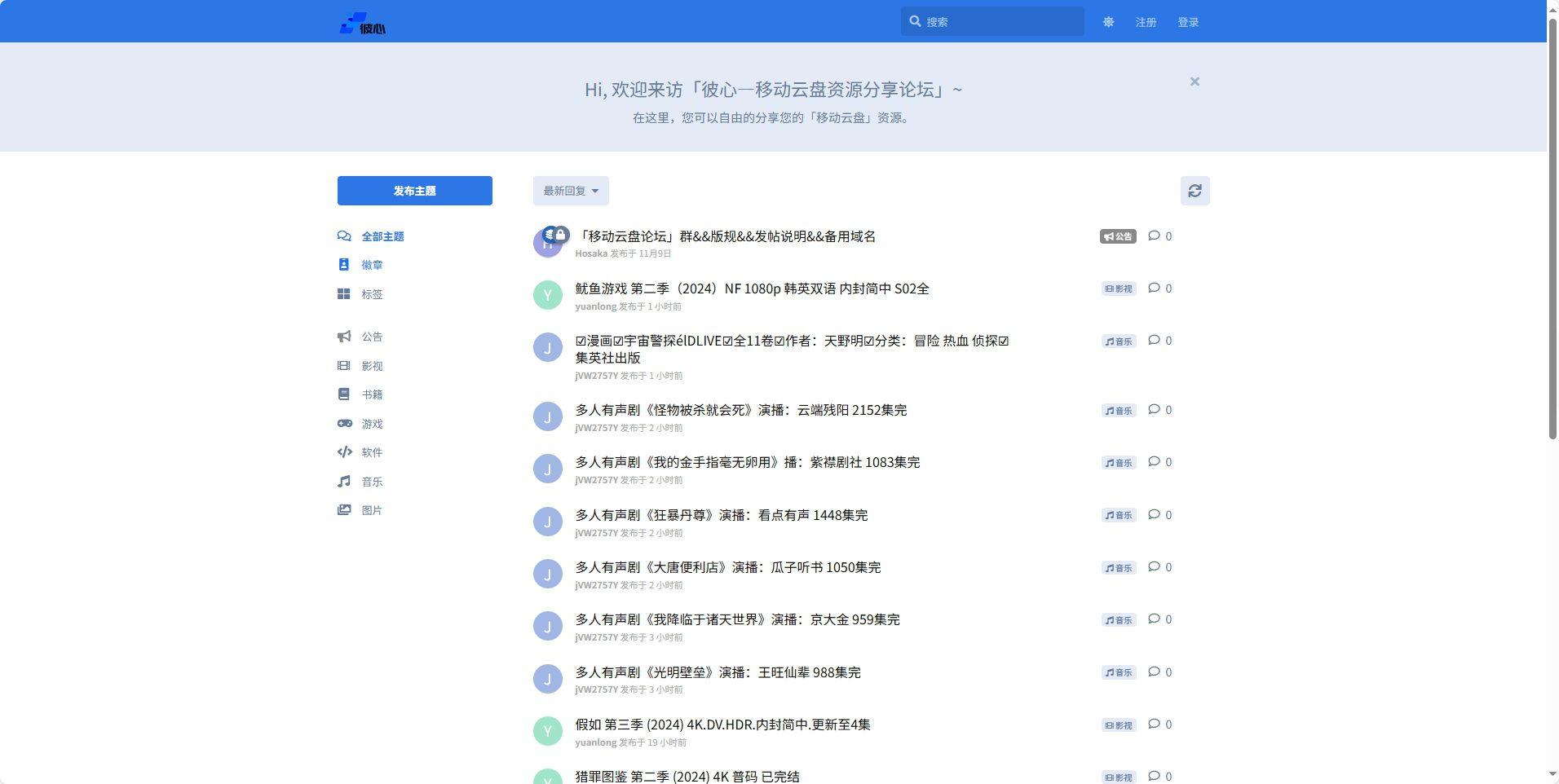The width and height of the screenshot is (1559, 784).
Task: Click the megaphone icon next to 公告
Action: click(345, 337)
